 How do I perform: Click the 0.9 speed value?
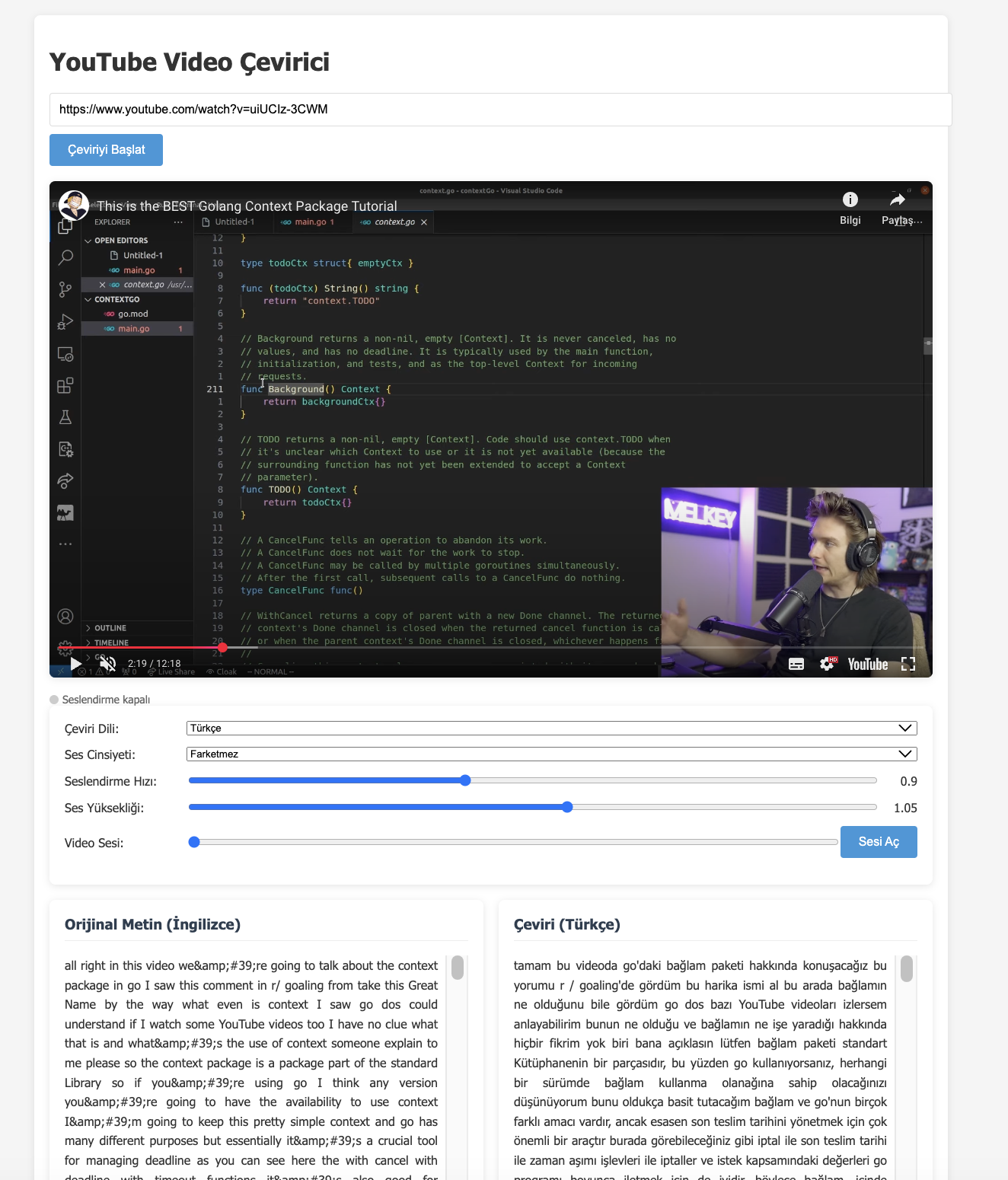point(908,782)
